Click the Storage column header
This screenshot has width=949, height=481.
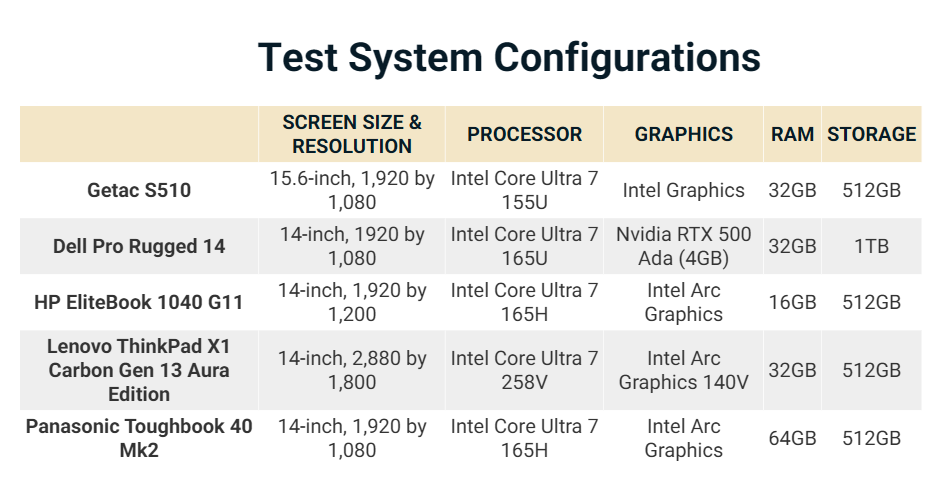(871, 134)
